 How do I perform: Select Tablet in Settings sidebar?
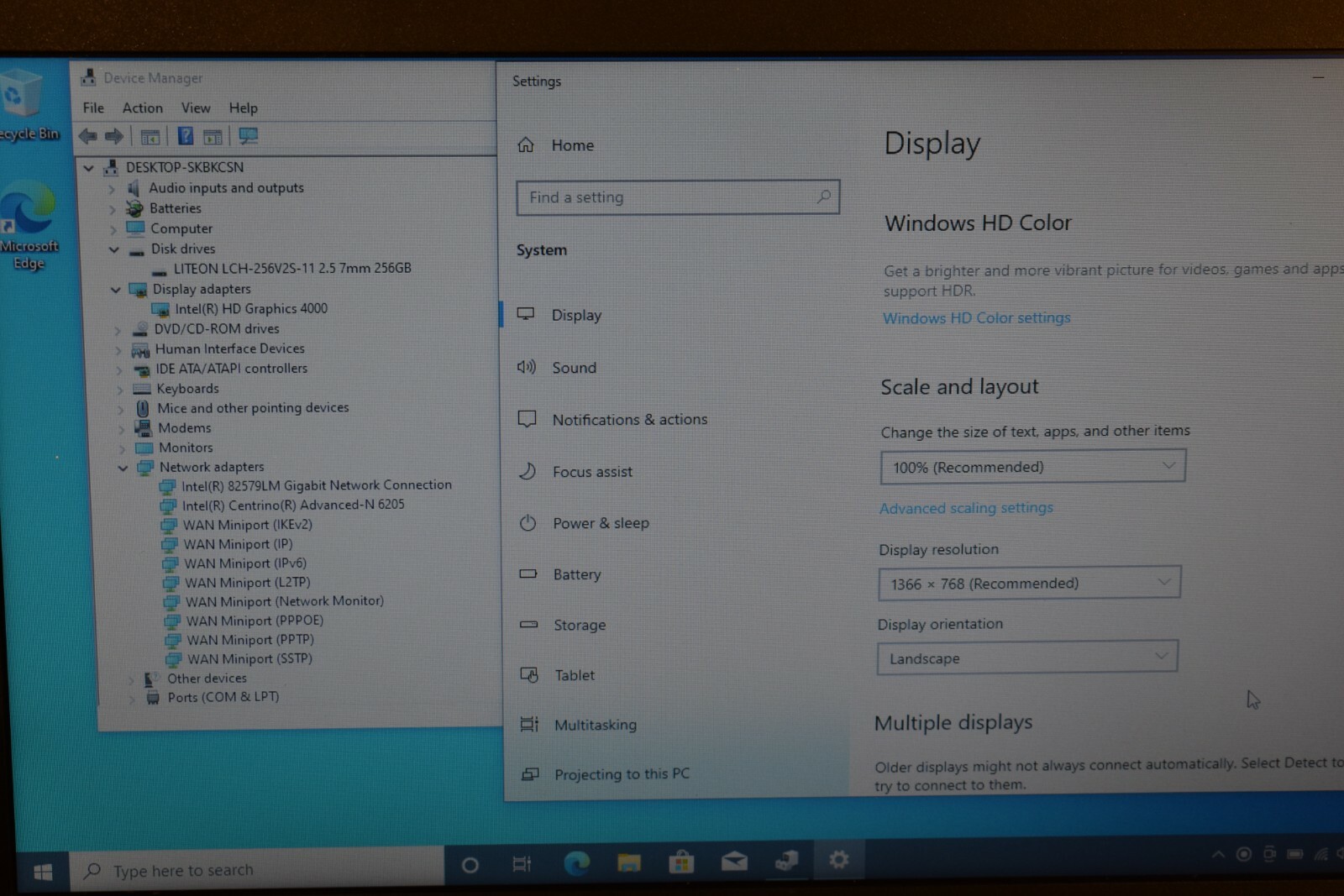(x=574, y=675)
